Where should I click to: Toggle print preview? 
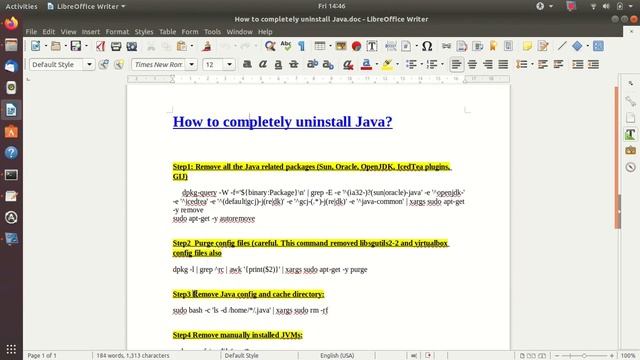pyautogui.click(x=131, y=46)
